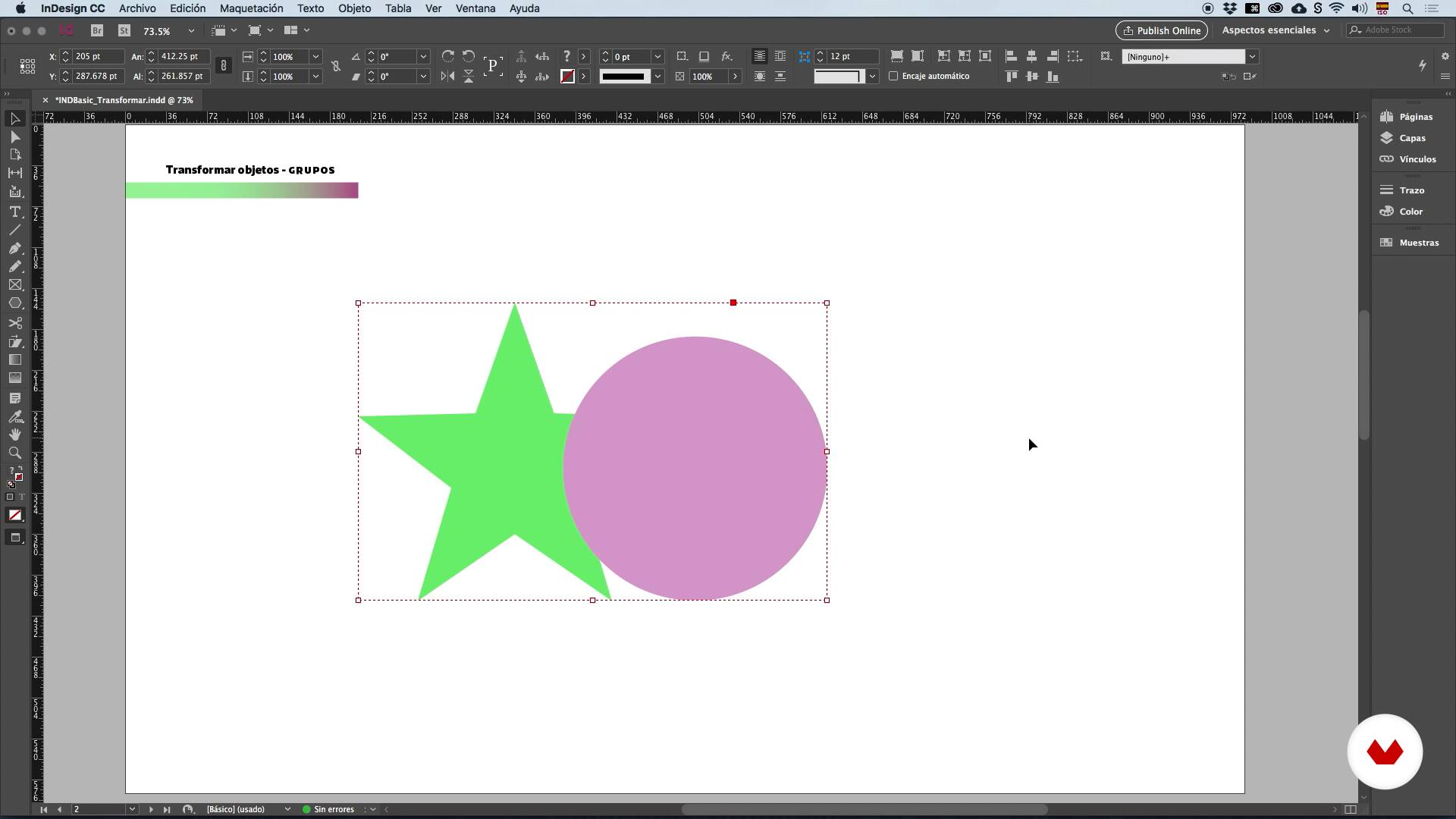Open Adobe Bridge via Br icon
1456x819 pixels.
pyautogui.click(x=97, y=30)
